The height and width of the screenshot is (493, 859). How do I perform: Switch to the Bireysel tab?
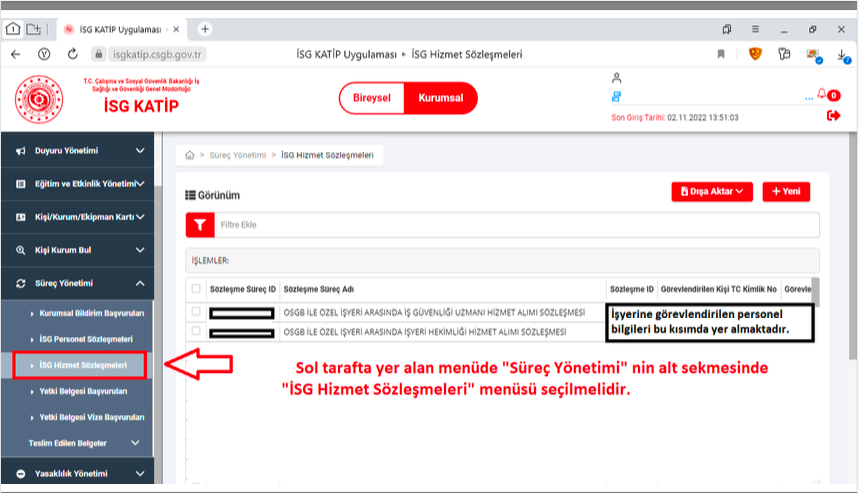[372, 99]
